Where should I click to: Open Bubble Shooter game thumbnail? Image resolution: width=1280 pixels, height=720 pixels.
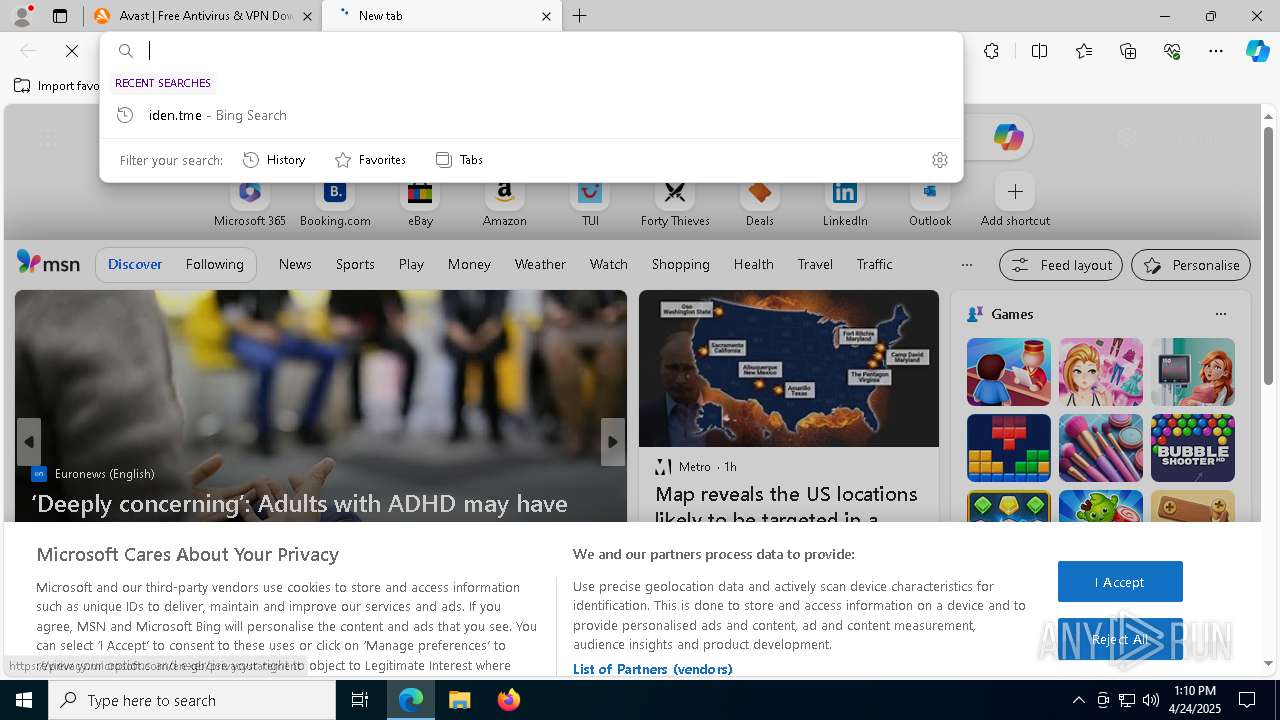pyautogui.click(x=1192, y=448)
